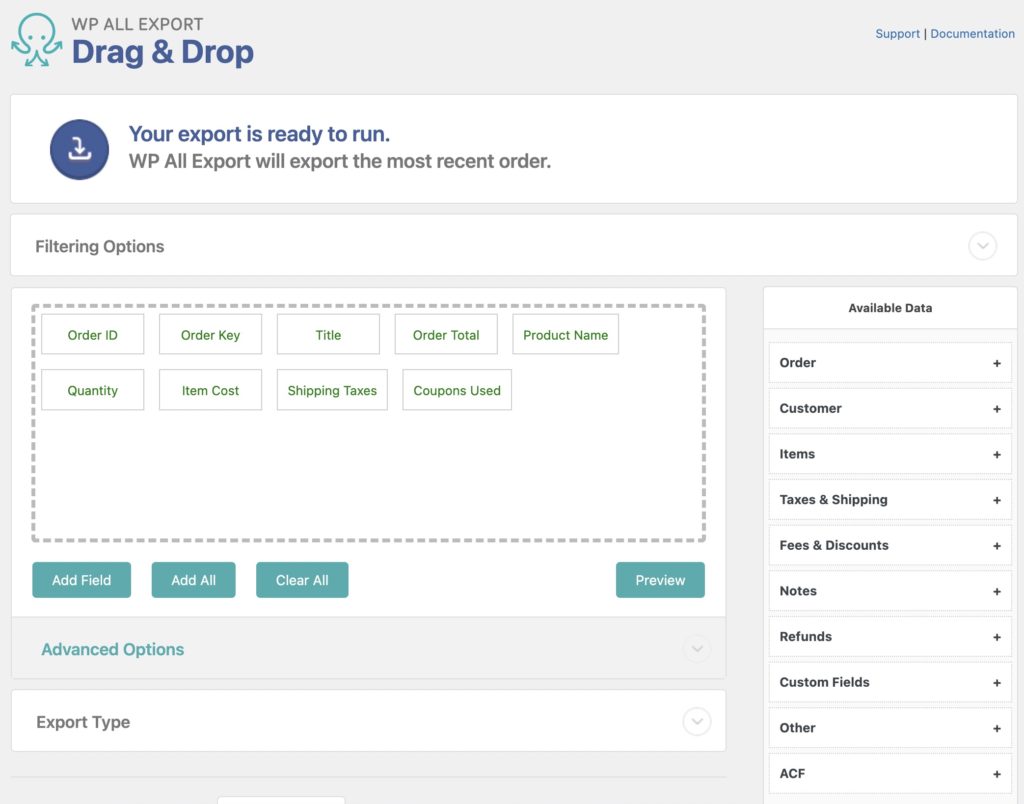Select the Product Name field pill

tap(565, 334)
